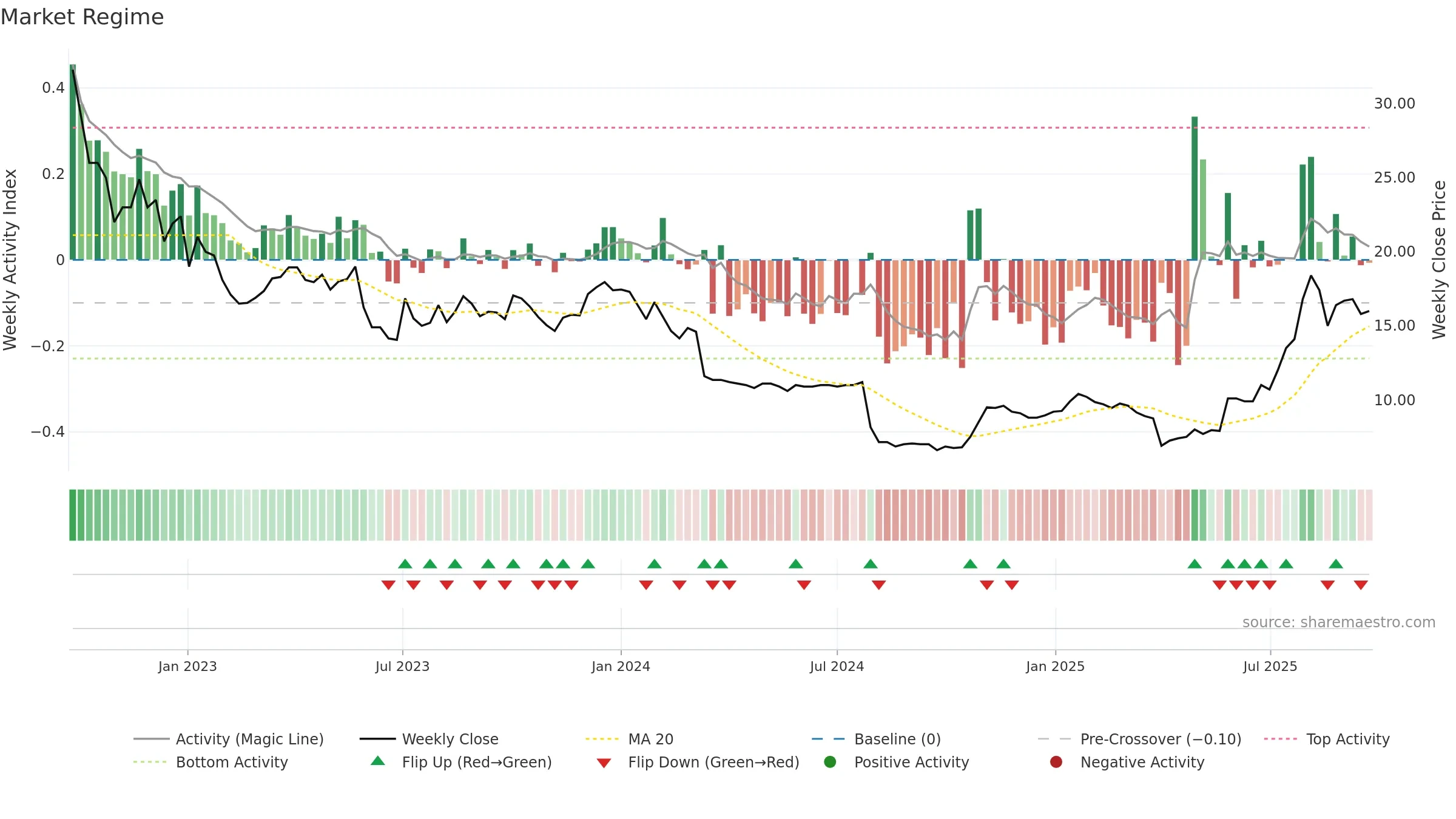Click the Jul 2024 x-axis label
Viewport: 1456px width, 819px height.
coord(837,666)
